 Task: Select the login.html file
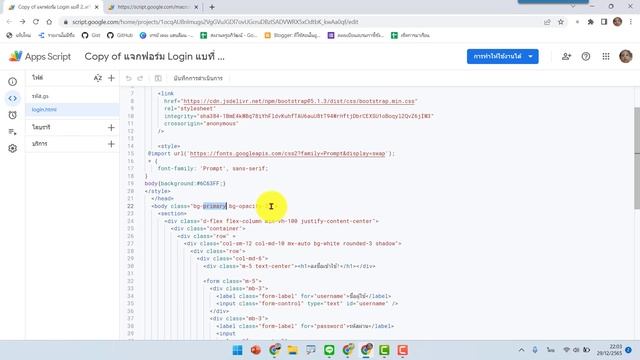72,109
